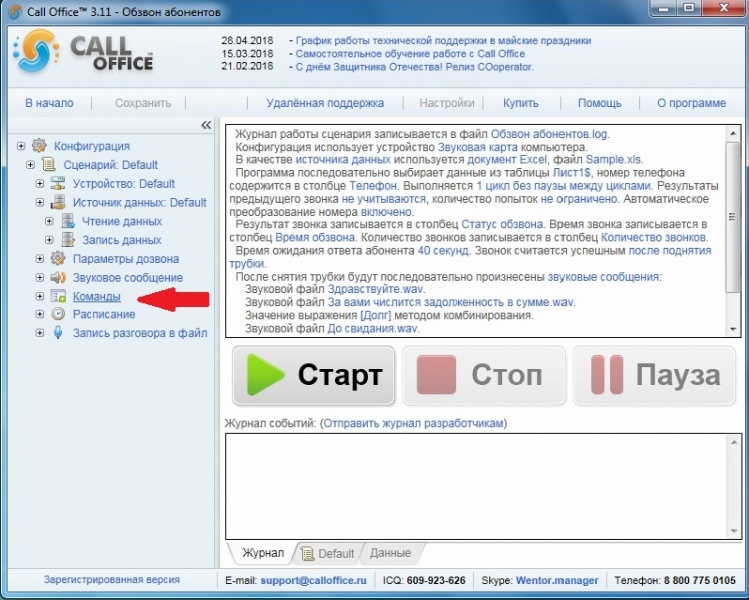Screen dimensions: 749x600
Task: Click the Пауза button
Action: click(654, 376)
